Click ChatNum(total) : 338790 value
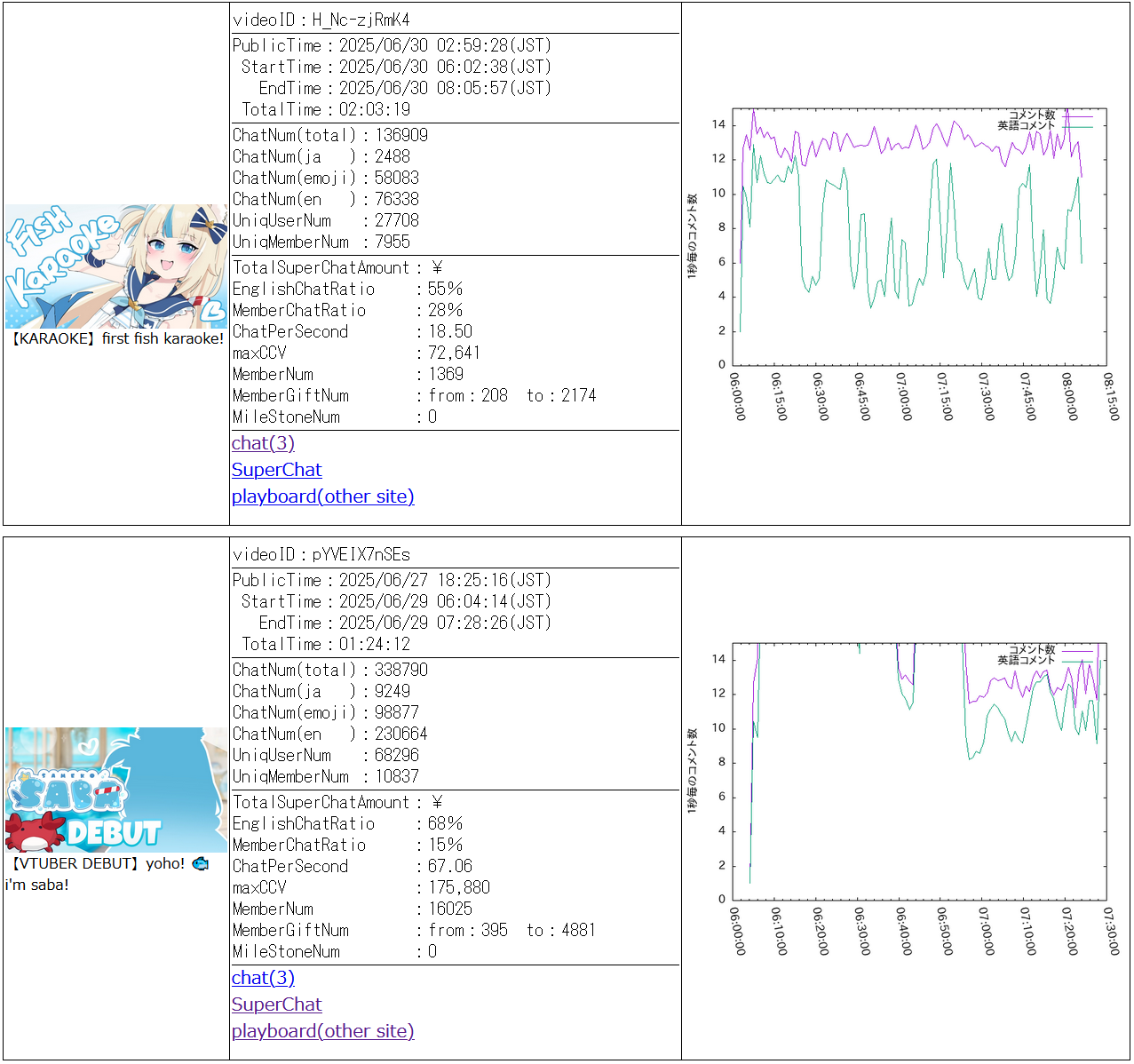Screen dimensions: 1134x1064 point(330,670)
